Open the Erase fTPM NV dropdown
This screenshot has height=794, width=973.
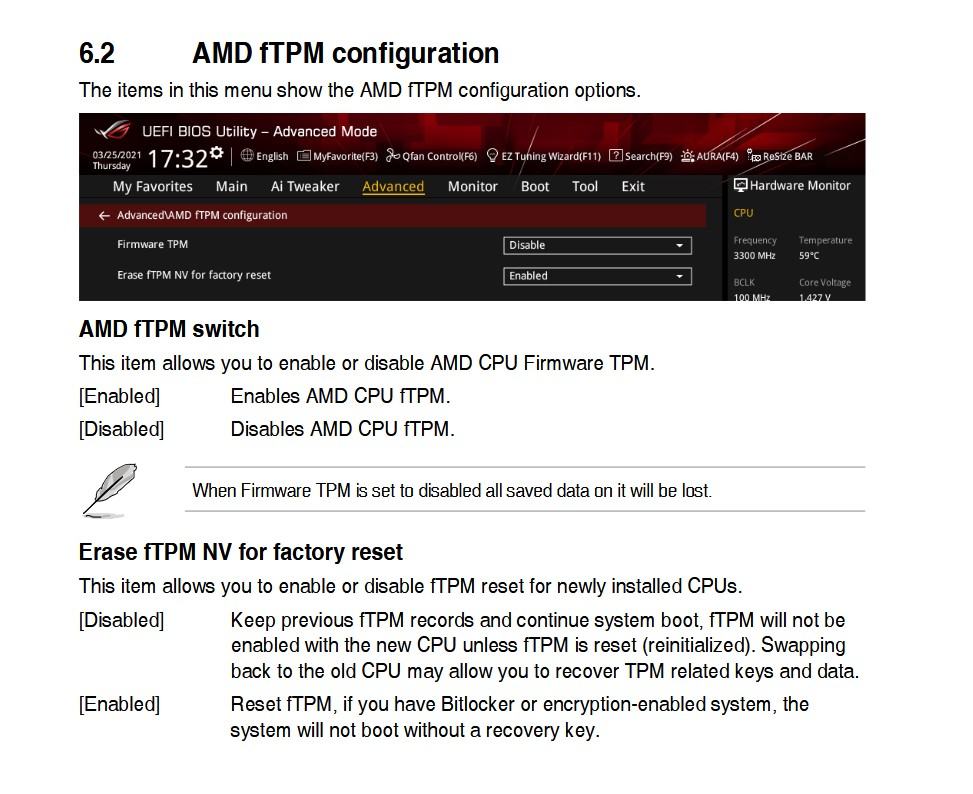coord(597,276)
